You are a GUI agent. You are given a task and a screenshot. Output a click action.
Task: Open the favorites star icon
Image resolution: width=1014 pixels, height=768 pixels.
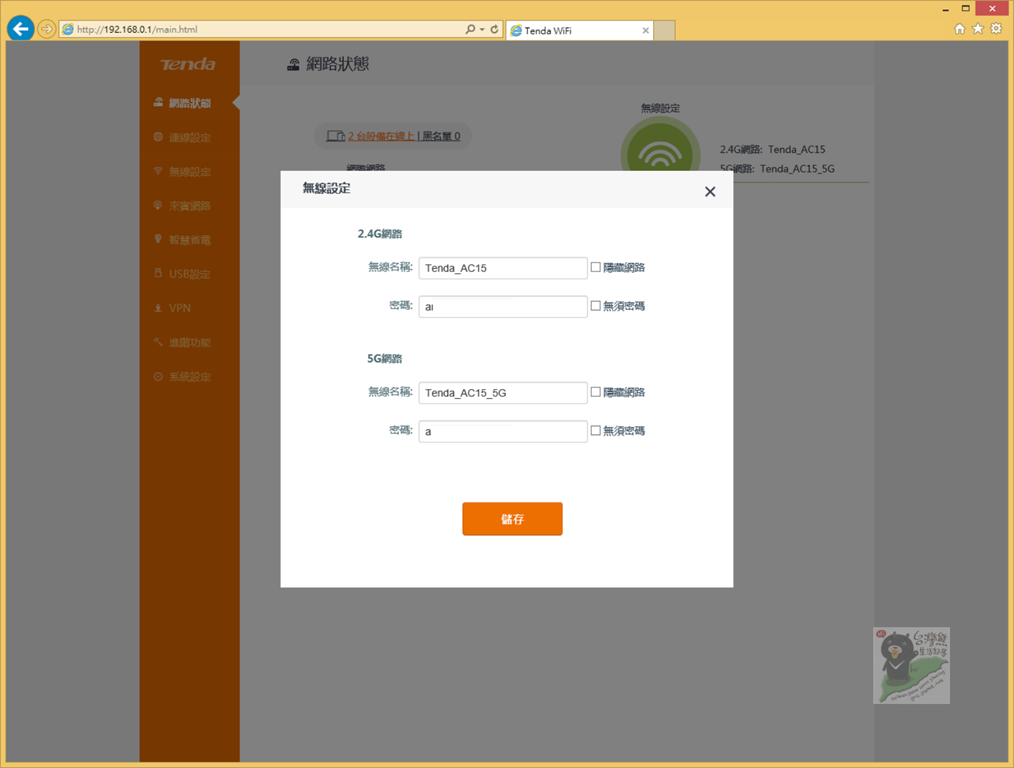(x=978, y=28)
